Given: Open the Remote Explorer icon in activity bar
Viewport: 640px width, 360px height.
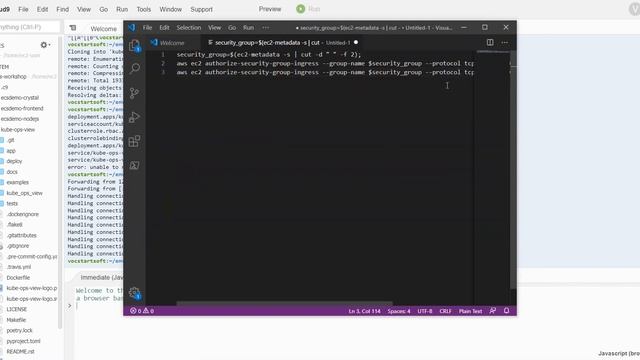Looking at the screenshot, I should [134, 165].
